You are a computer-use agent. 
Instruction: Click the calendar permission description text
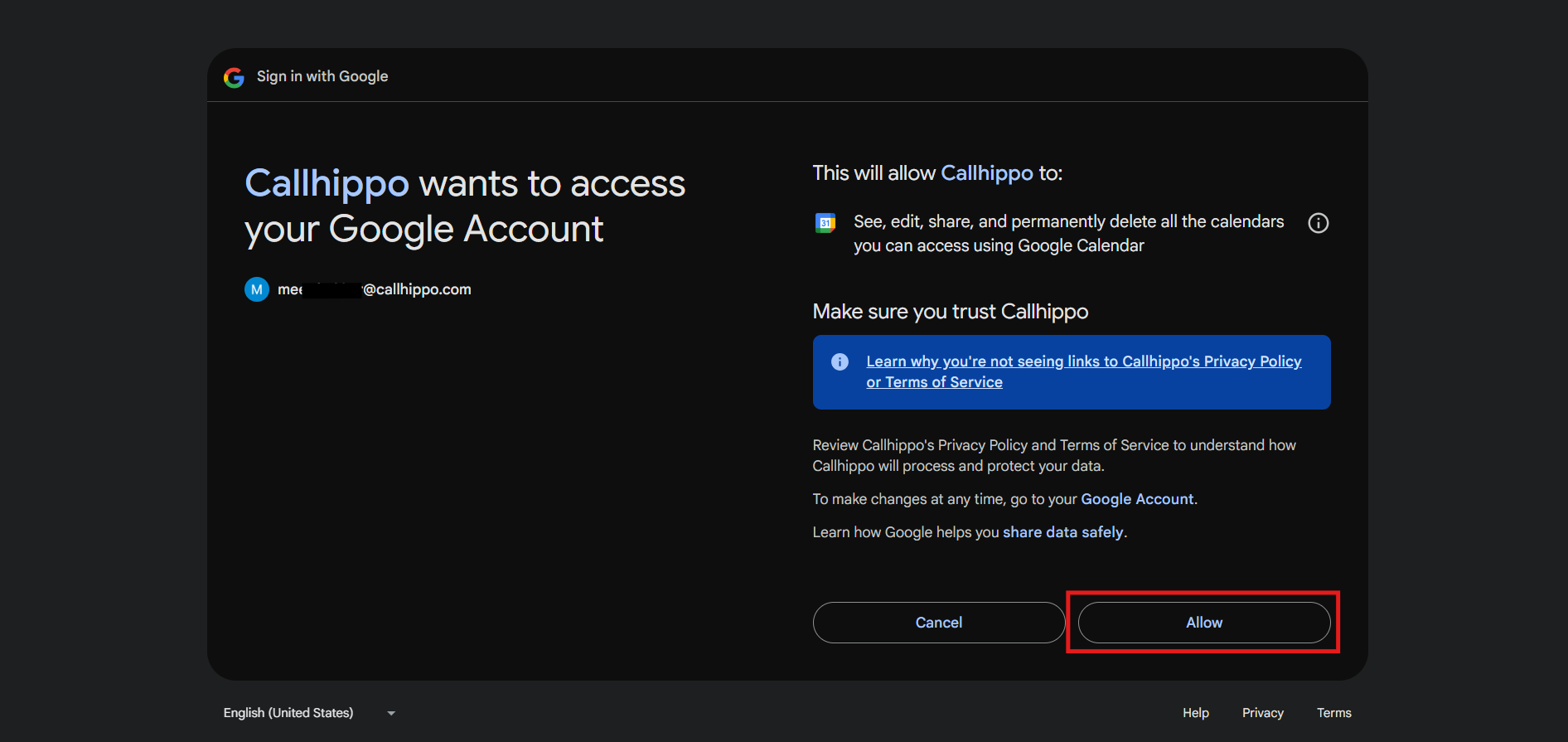click(x=1068, y=234)
